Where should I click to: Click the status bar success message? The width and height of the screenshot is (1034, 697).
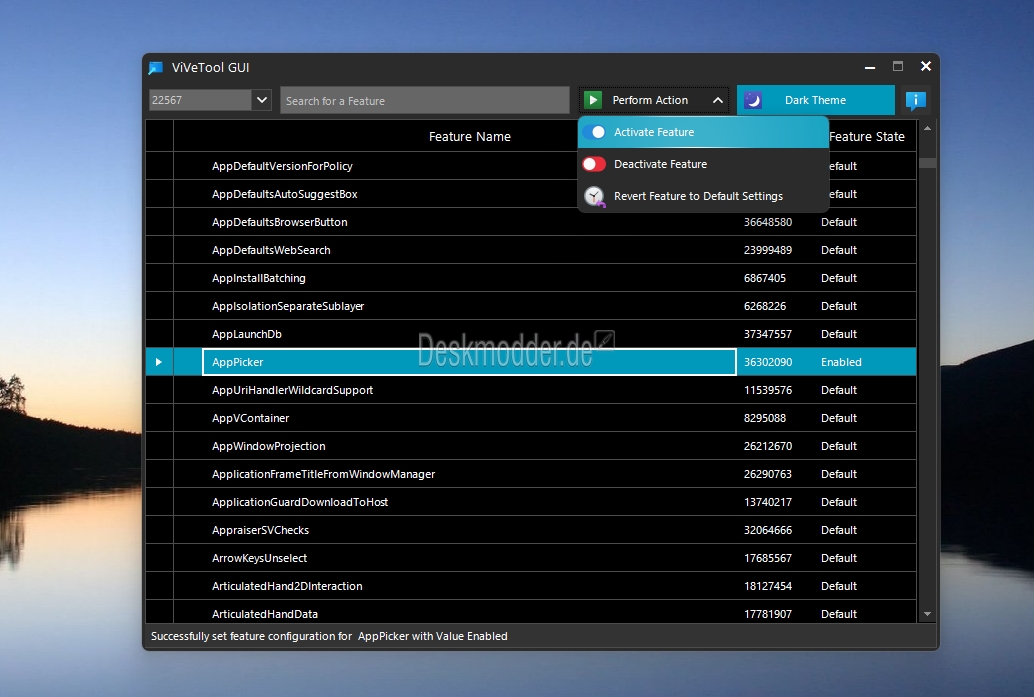(329, 636)
